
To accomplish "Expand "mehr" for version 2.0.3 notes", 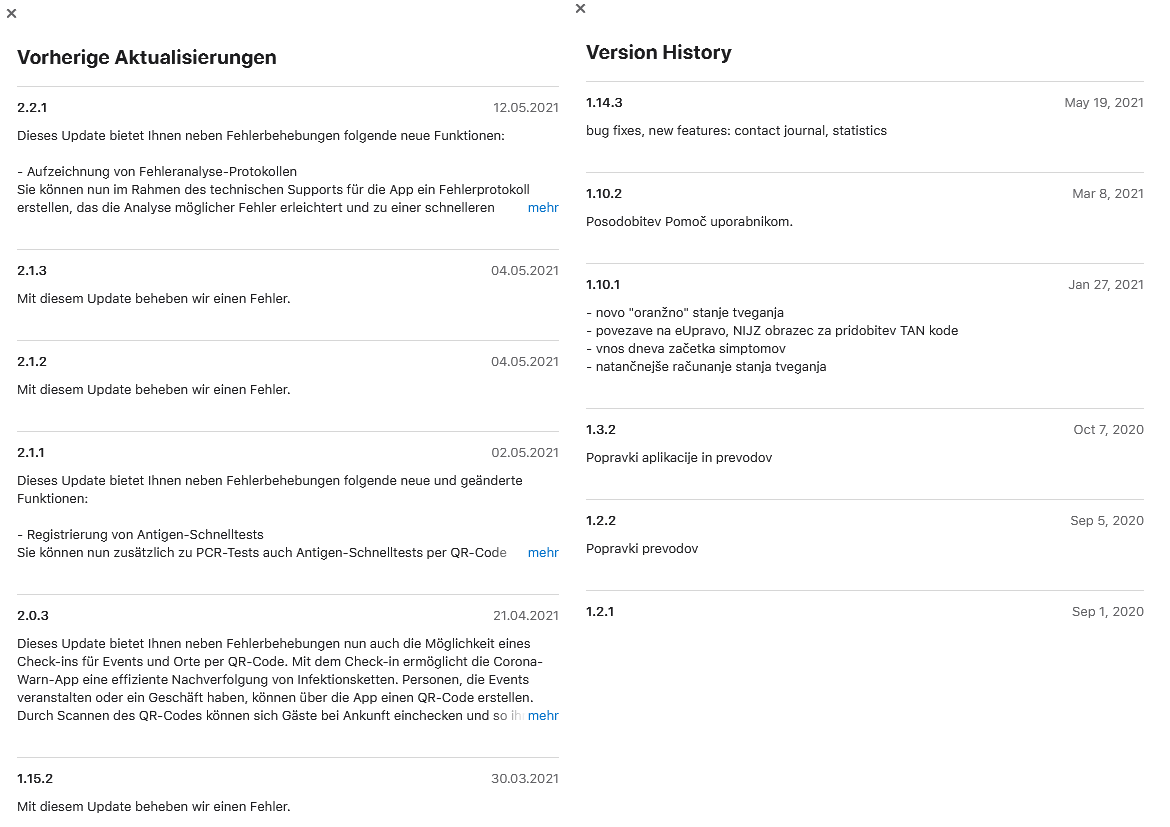I will pyautogui.click(x=543, y=716).
